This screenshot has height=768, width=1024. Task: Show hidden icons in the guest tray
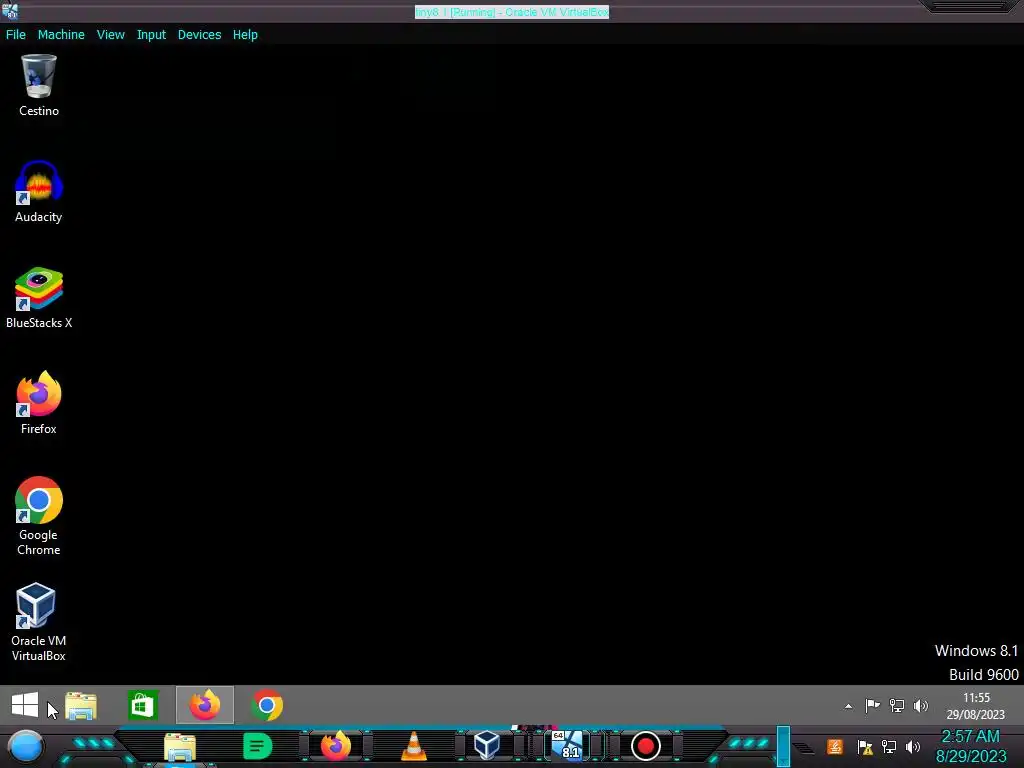tap(848, 706)
